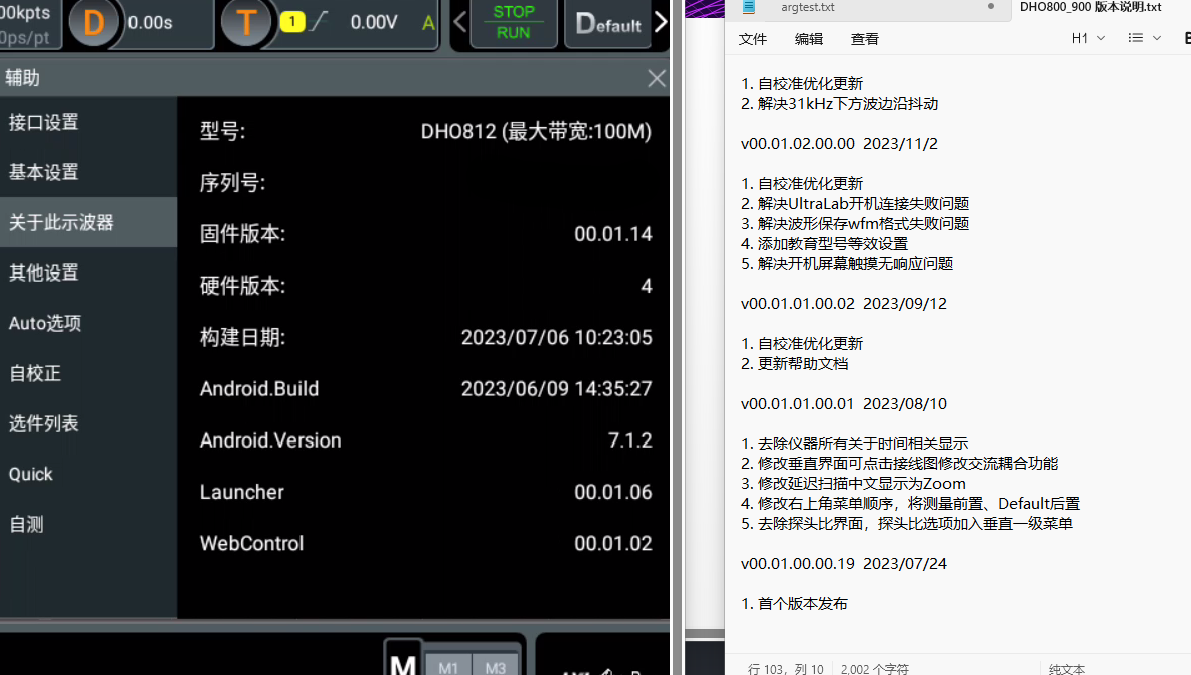Screen dimensions: 1191x675
Task: Click the Notepad icon beside argtest.txt
Action: (x=749, y=7)
